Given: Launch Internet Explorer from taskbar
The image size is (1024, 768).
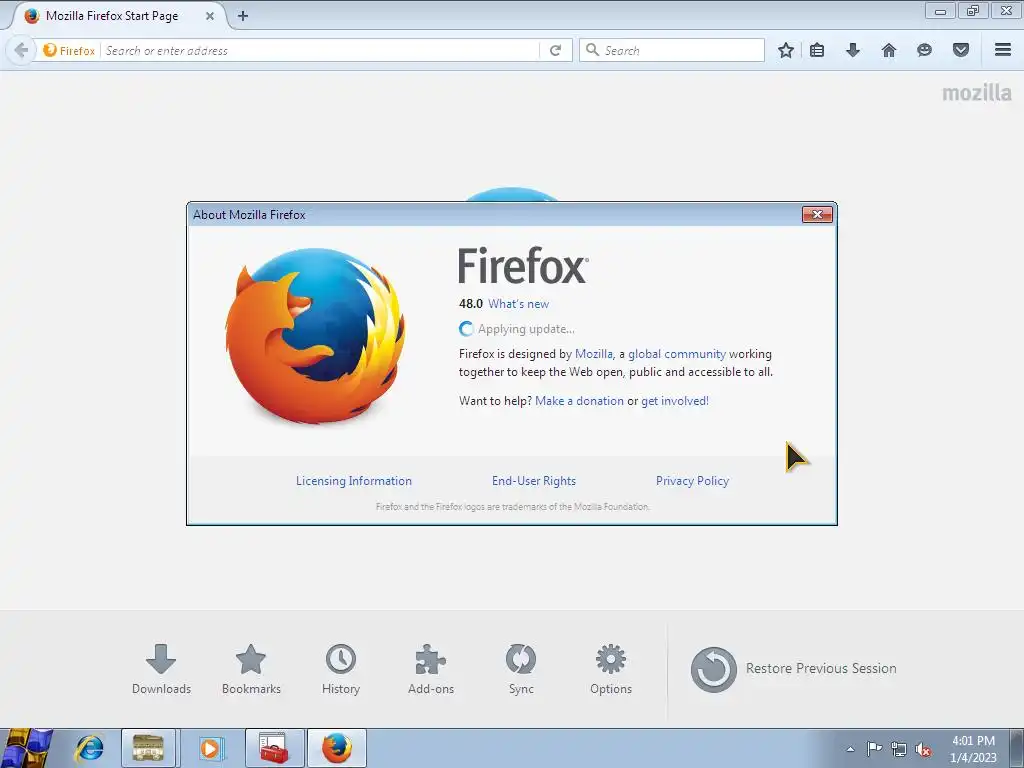Looking at the screenshot, I should [x=89, y=748].
